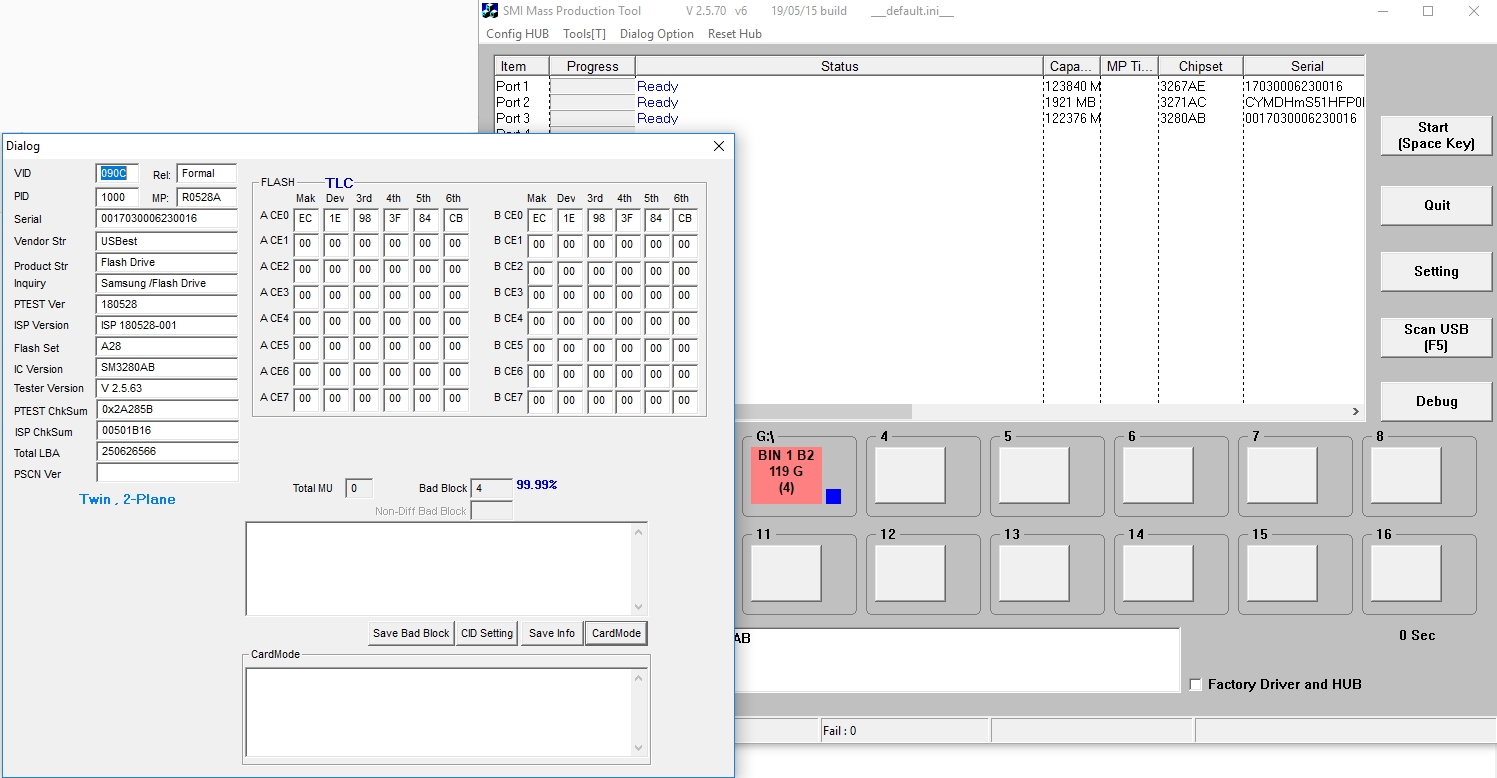
Task: Click the Status column header
Action: tap(839, 66)
